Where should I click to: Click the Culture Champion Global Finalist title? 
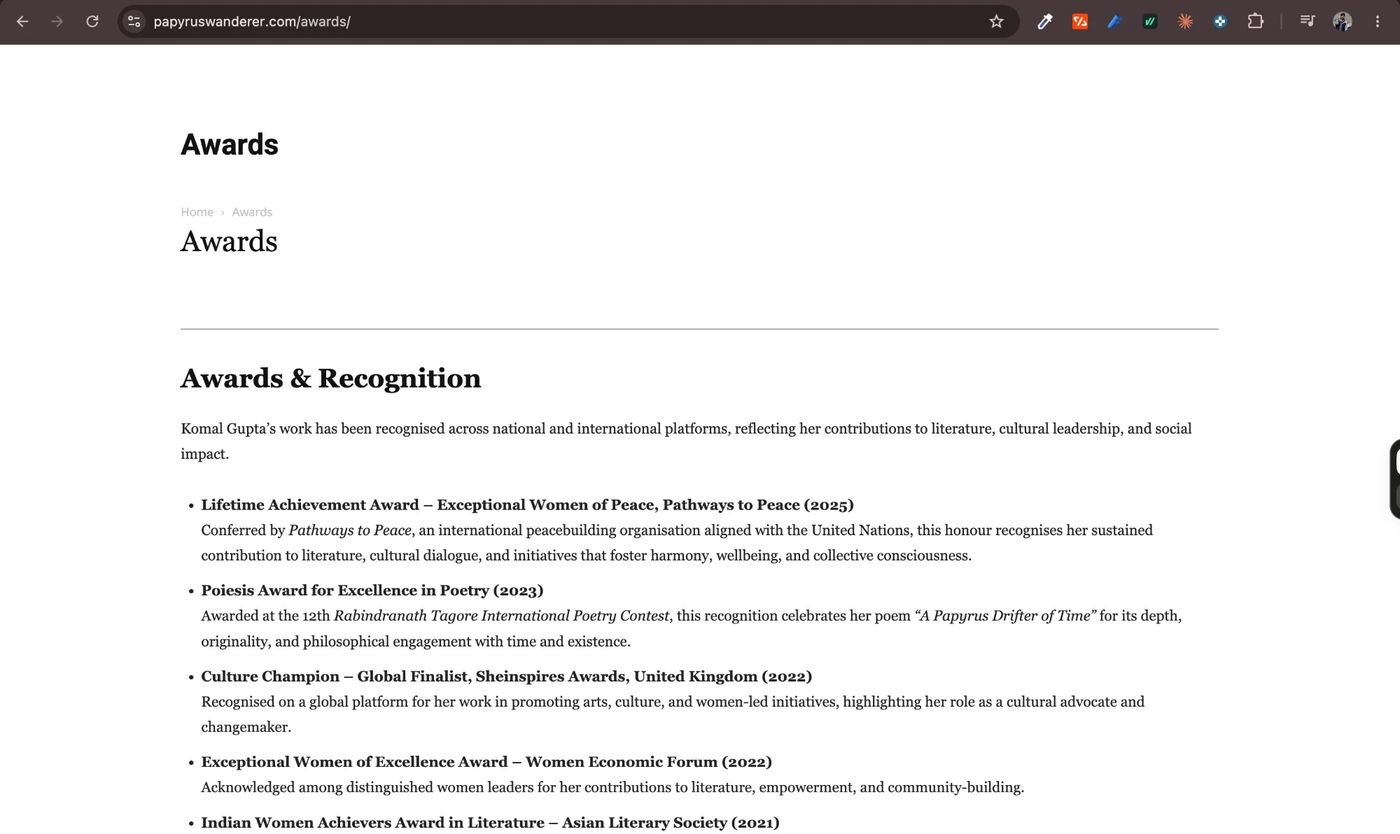tap(506, 677)
